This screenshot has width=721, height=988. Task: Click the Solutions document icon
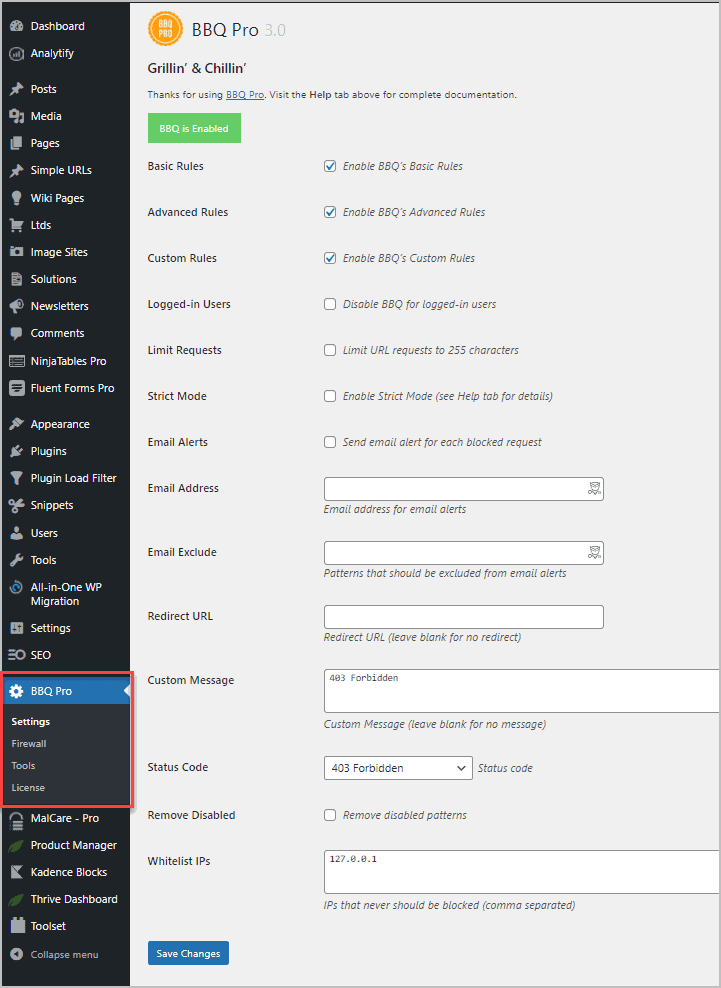click(16, 279)
